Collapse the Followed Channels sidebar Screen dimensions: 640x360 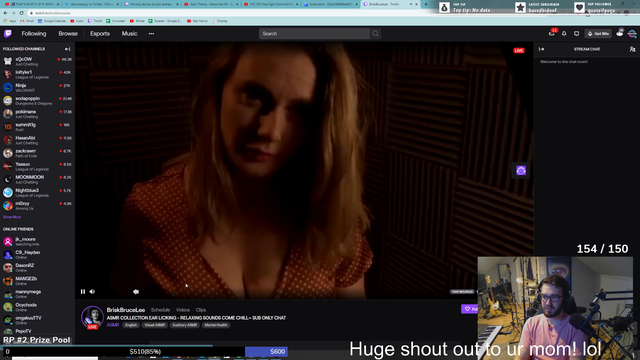[67, 49]
